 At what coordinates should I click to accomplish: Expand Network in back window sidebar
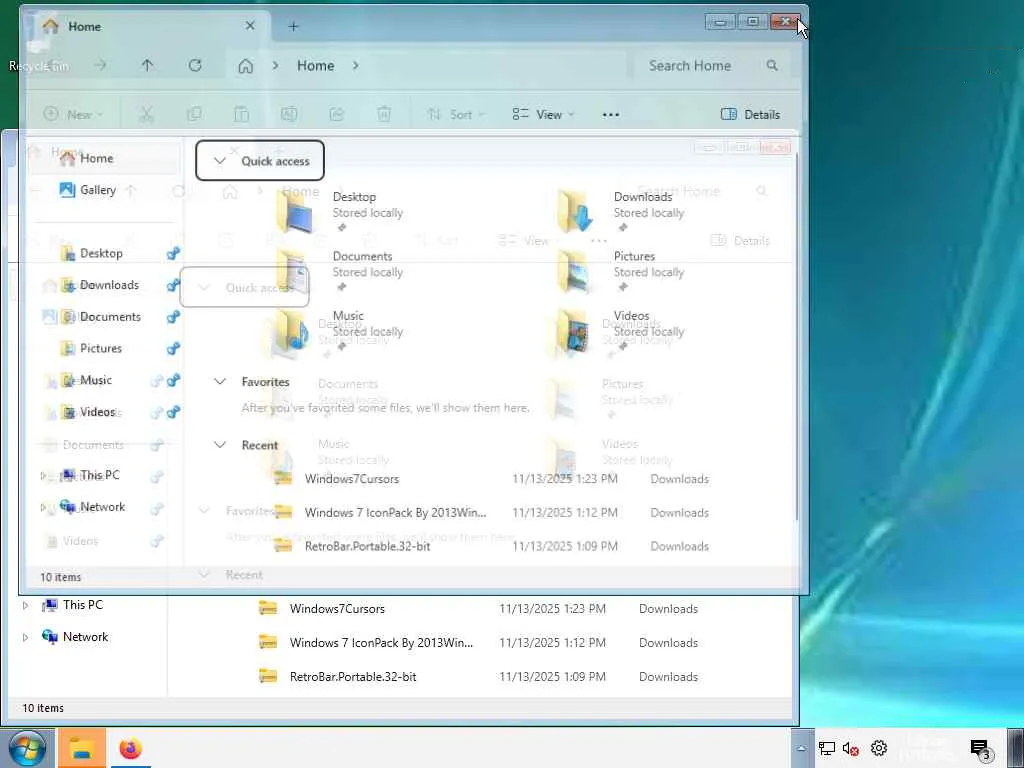coord(25,637)
